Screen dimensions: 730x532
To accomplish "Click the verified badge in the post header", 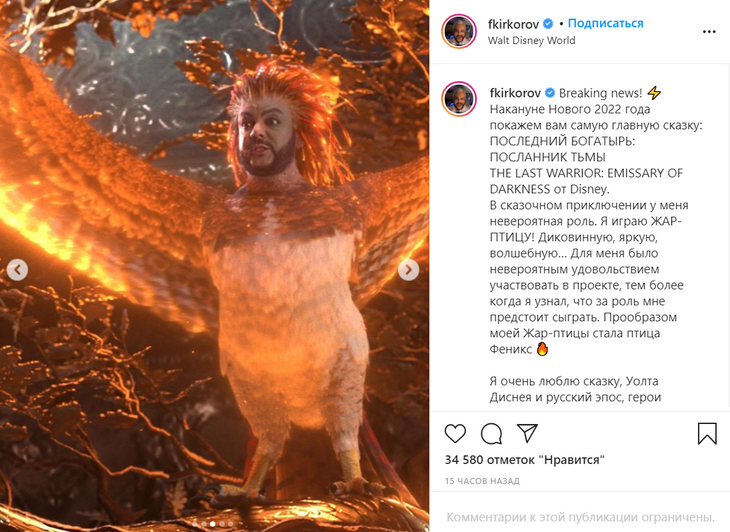I will tap(548, 23).
